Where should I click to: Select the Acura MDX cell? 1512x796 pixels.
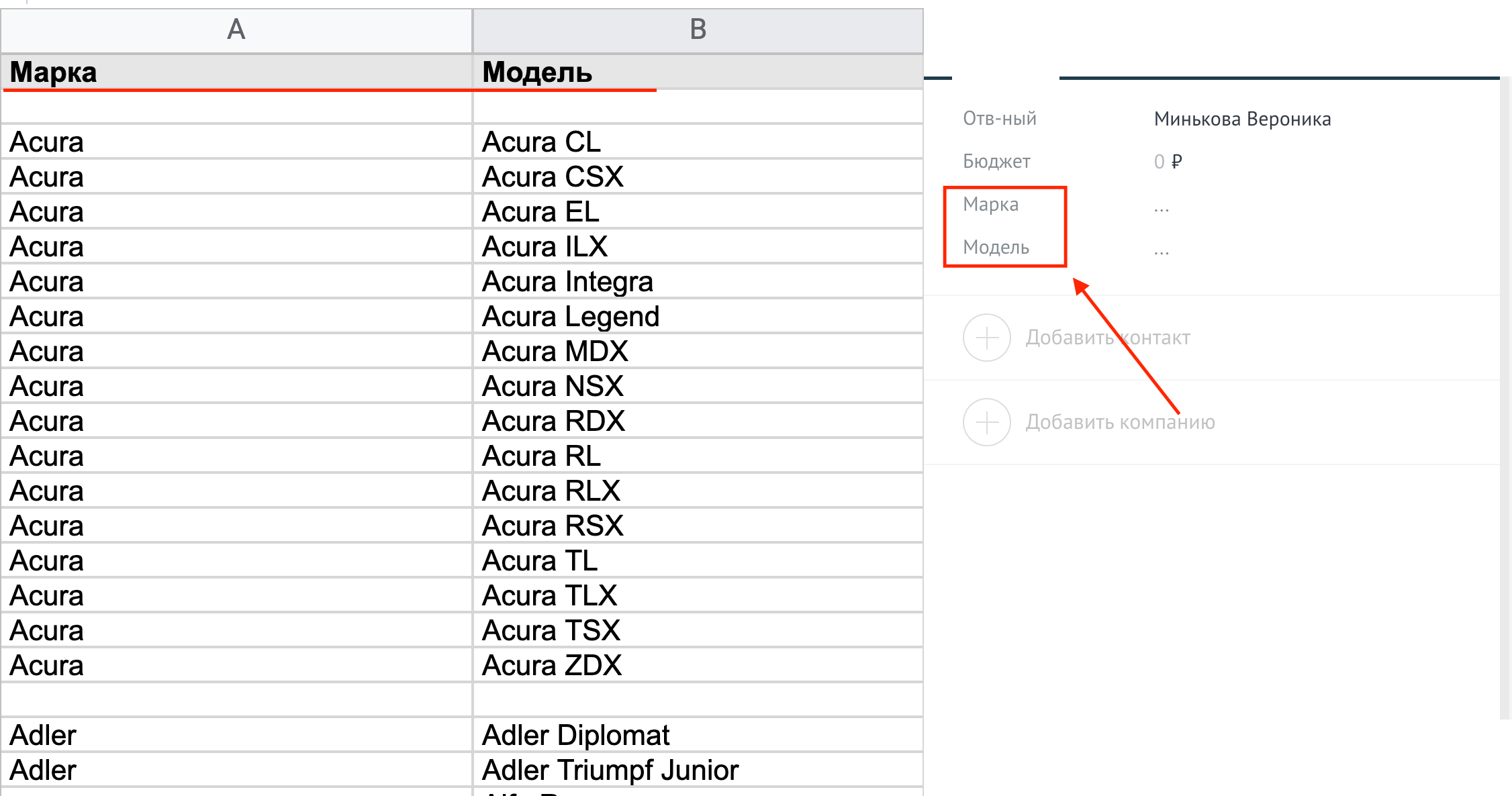[x=698, y=351]
